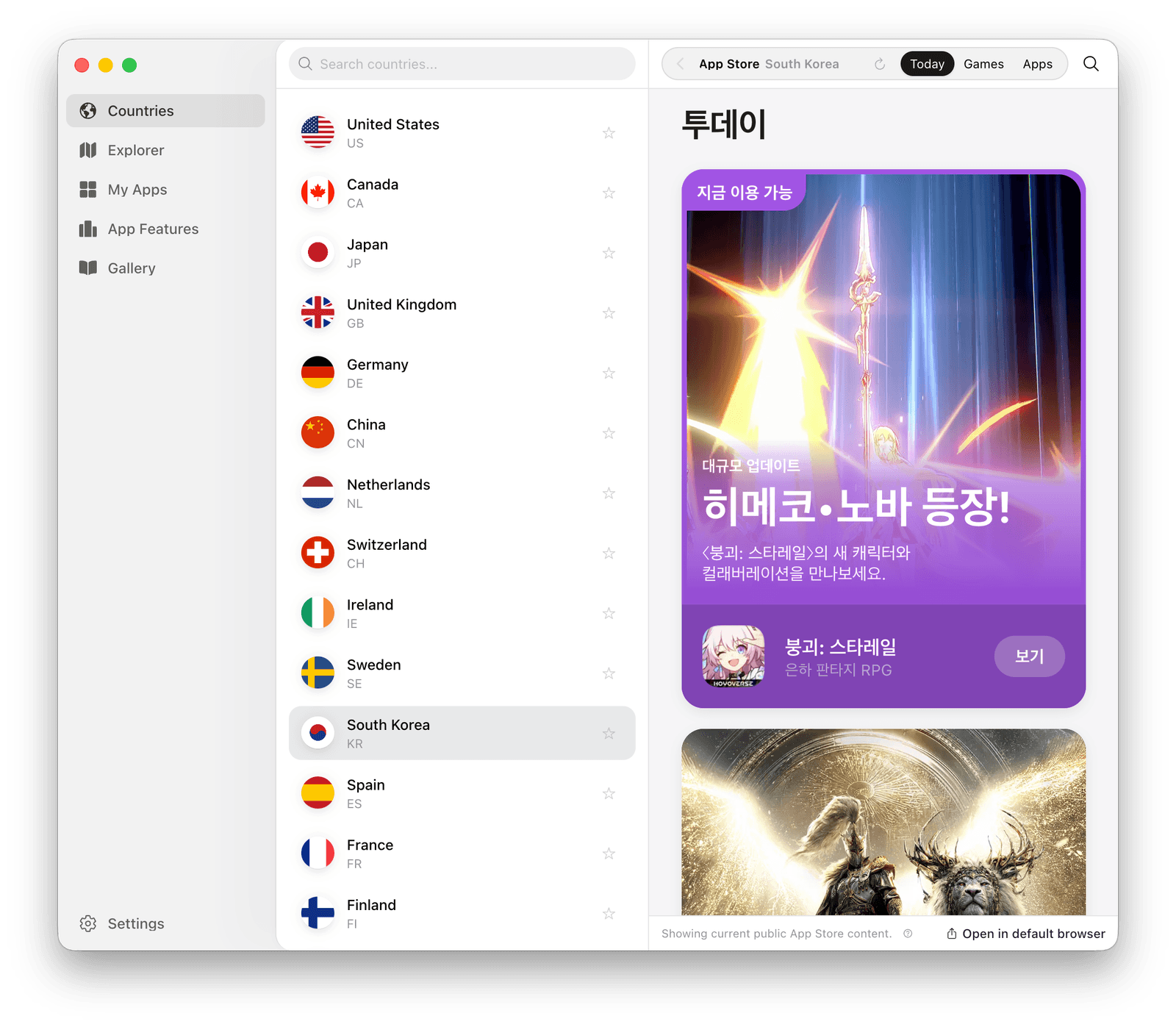Toggle the favorite star for Canada
The height and width of the screenshot is (1027, 1176).
click(x=609, y=193)
